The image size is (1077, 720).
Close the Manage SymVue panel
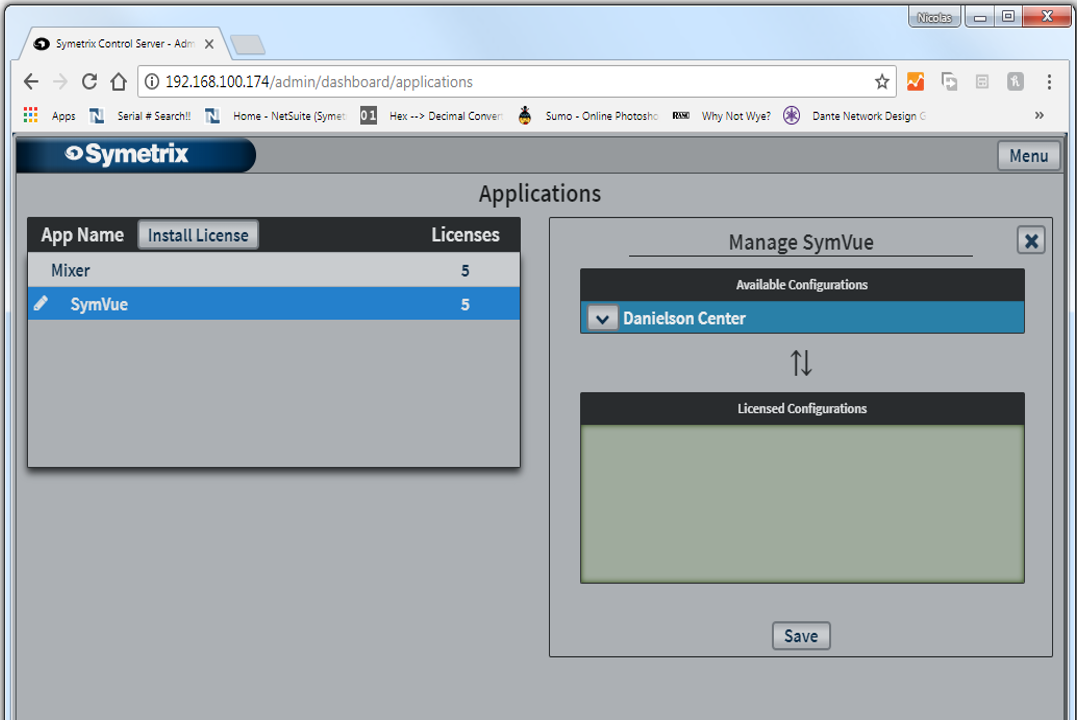1031,240
